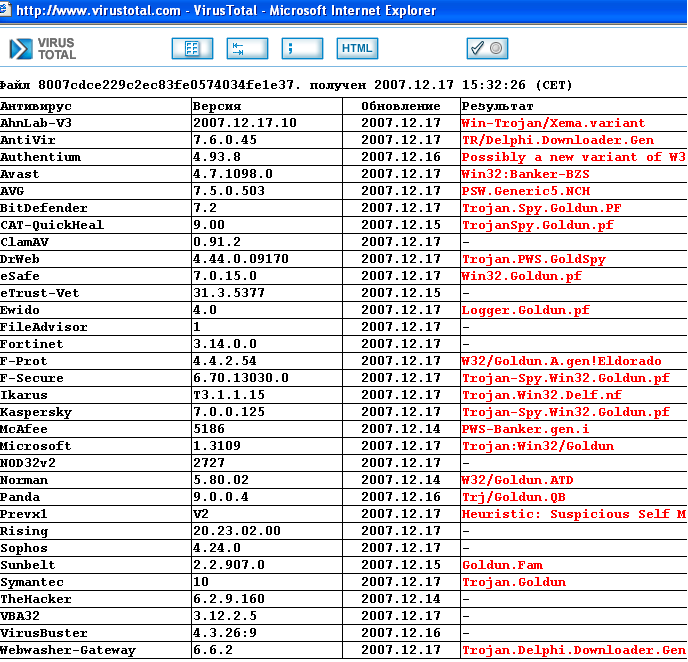Click AVG result PSW.Generic5.NCH

[526, 191]
